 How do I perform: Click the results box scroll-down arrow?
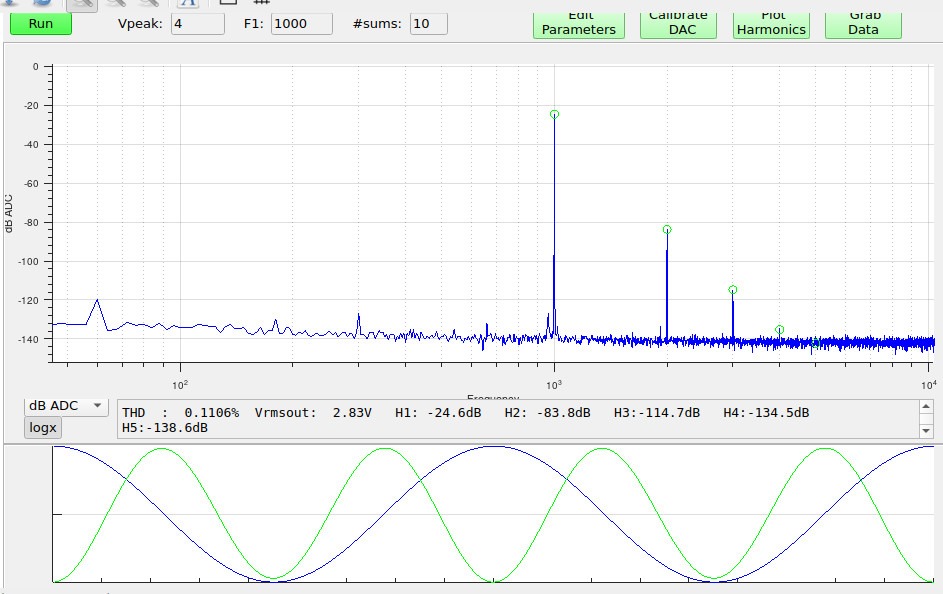pyautogui.click(x=926, y=431)
